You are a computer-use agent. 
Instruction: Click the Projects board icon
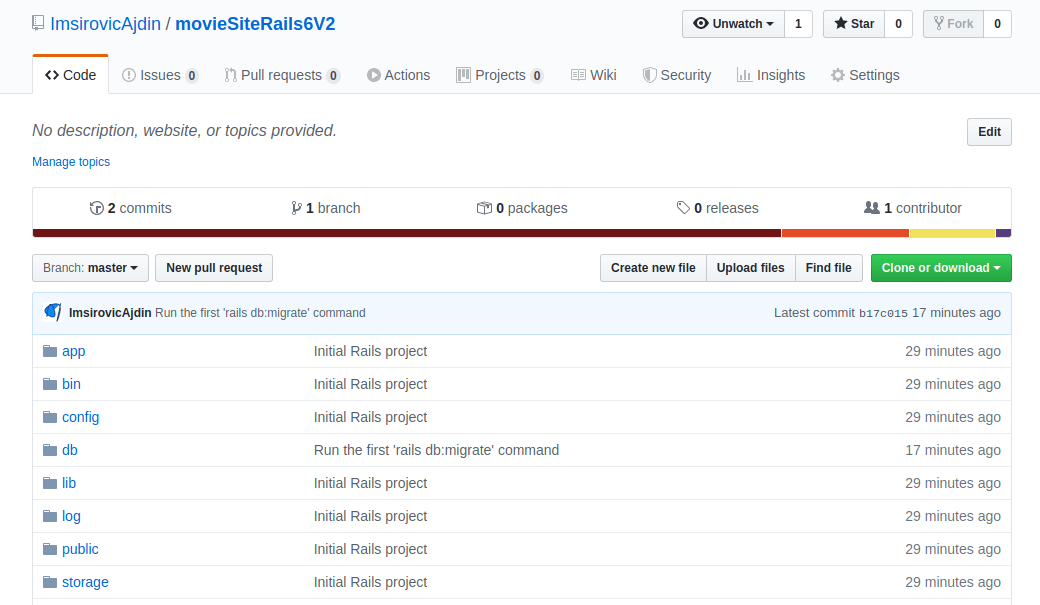pyautogui.click(x=463, y=75)
